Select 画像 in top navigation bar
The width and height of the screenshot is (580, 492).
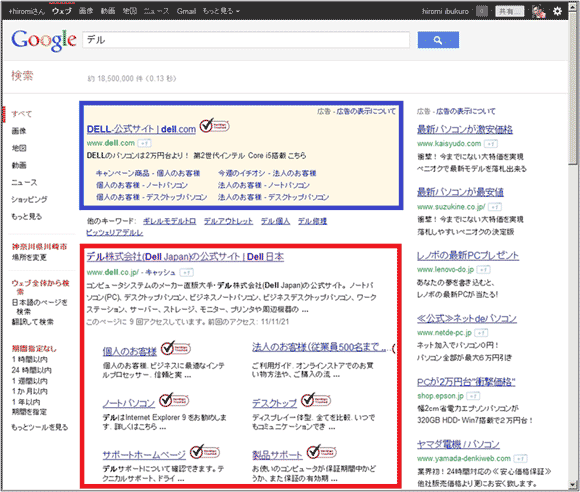pyautogui.click(x=86, y=11)
